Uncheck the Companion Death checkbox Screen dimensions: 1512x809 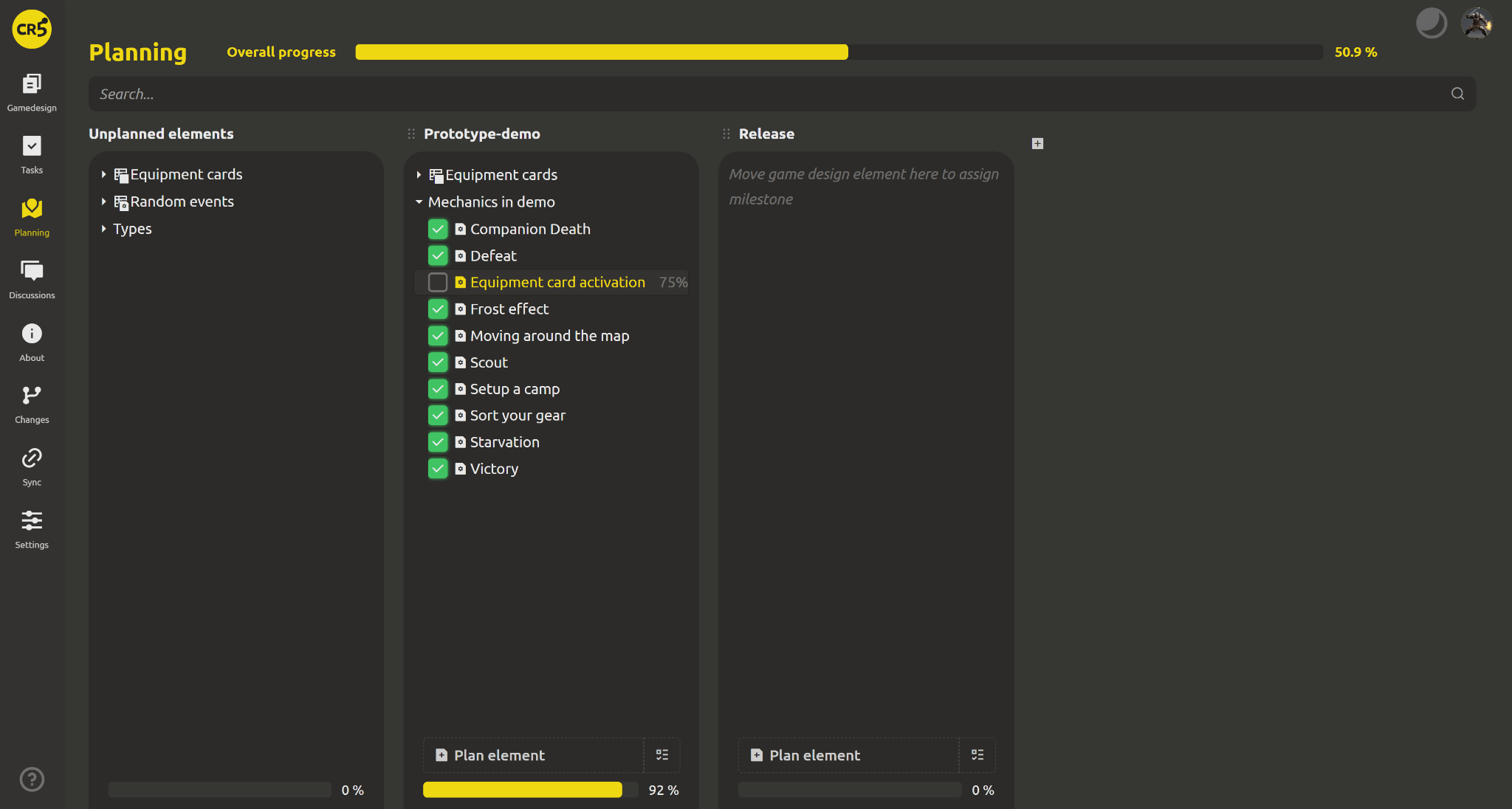click(x=438, y=230)
